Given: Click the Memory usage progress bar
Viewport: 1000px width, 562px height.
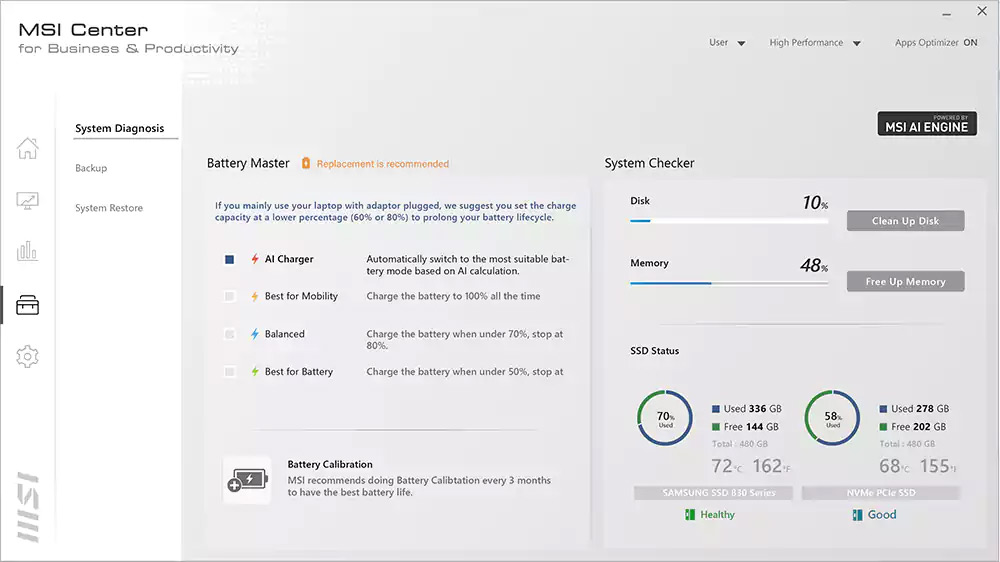Looking at the screenshot, I should tap(728, 283).
